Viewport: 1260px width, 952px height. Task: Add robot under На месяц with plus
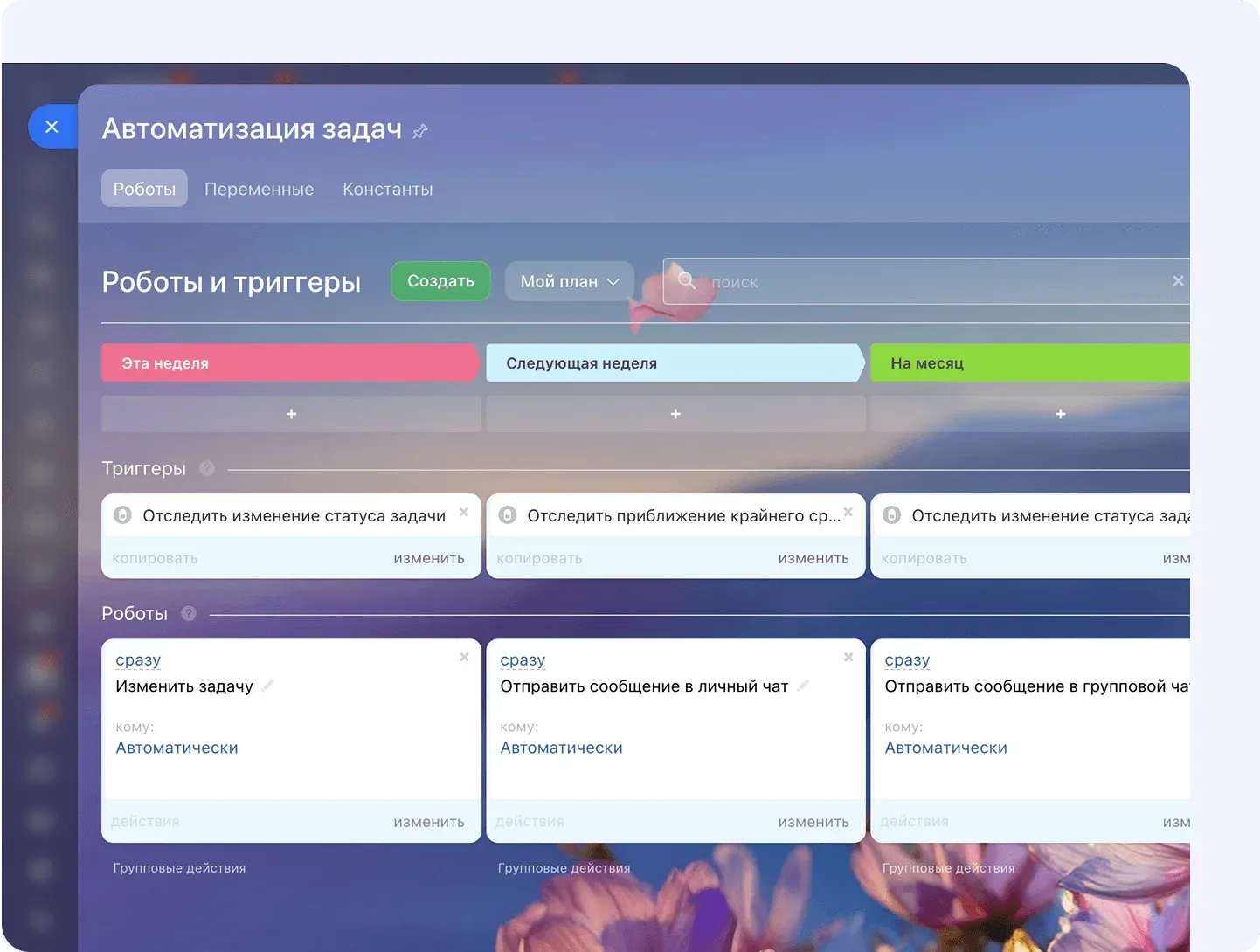click(1031, 414)
